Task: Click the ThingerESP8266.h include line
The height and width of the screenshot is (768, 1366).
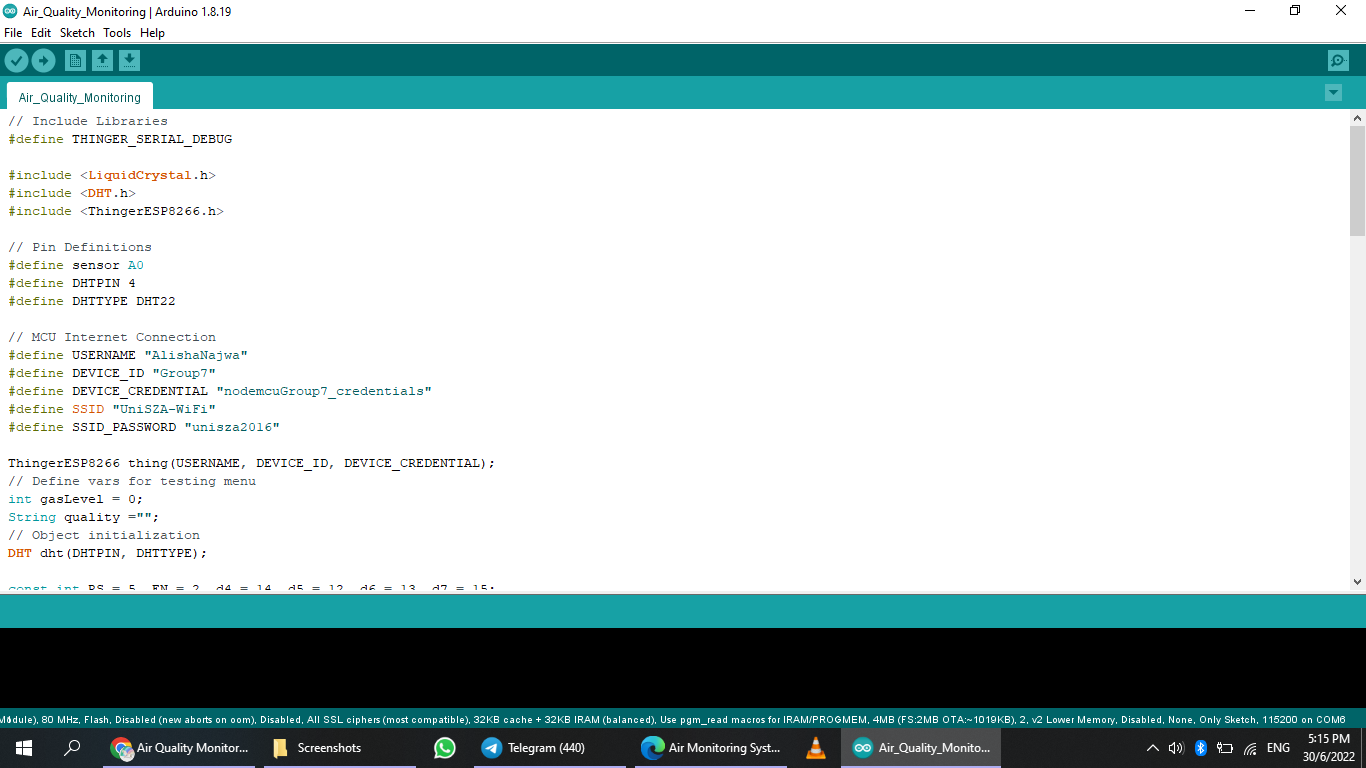Action: click(x=116, y=211)
